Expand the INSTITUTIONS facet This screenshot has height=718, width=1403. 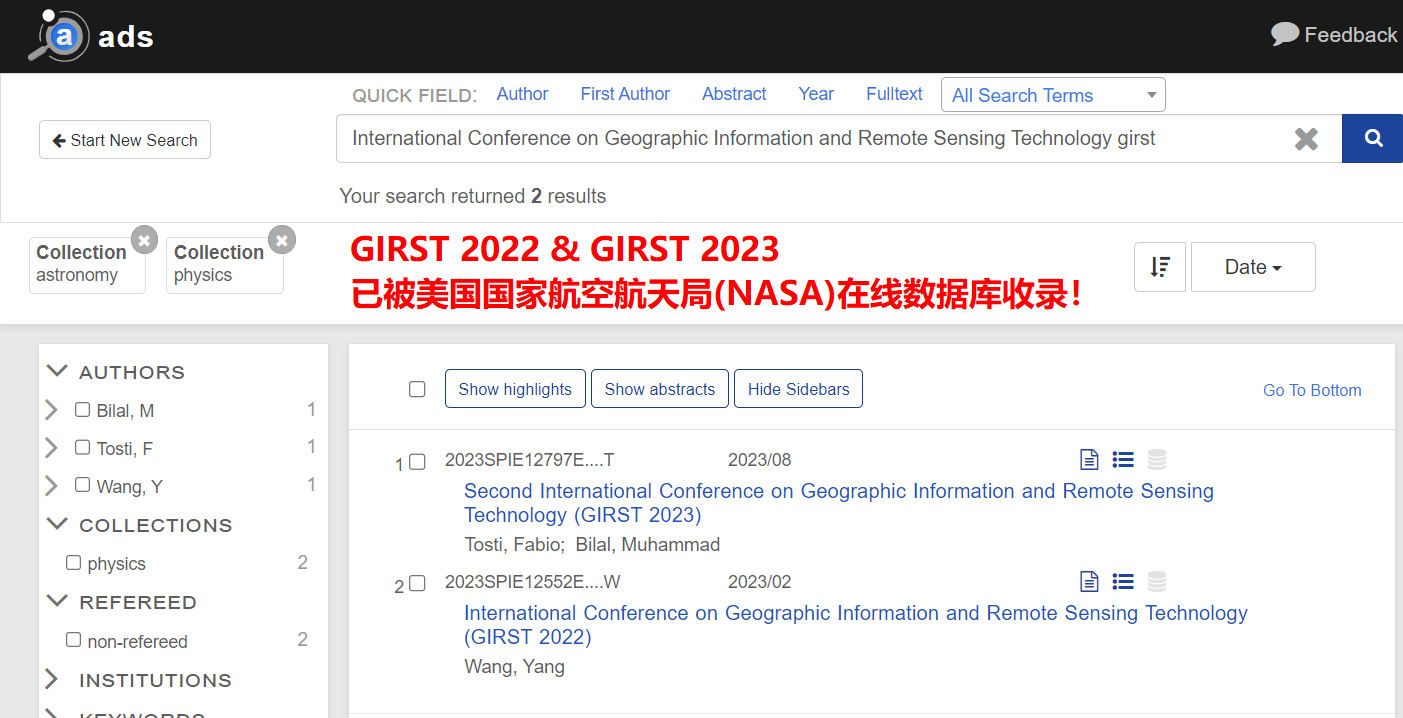pos(52,679)
